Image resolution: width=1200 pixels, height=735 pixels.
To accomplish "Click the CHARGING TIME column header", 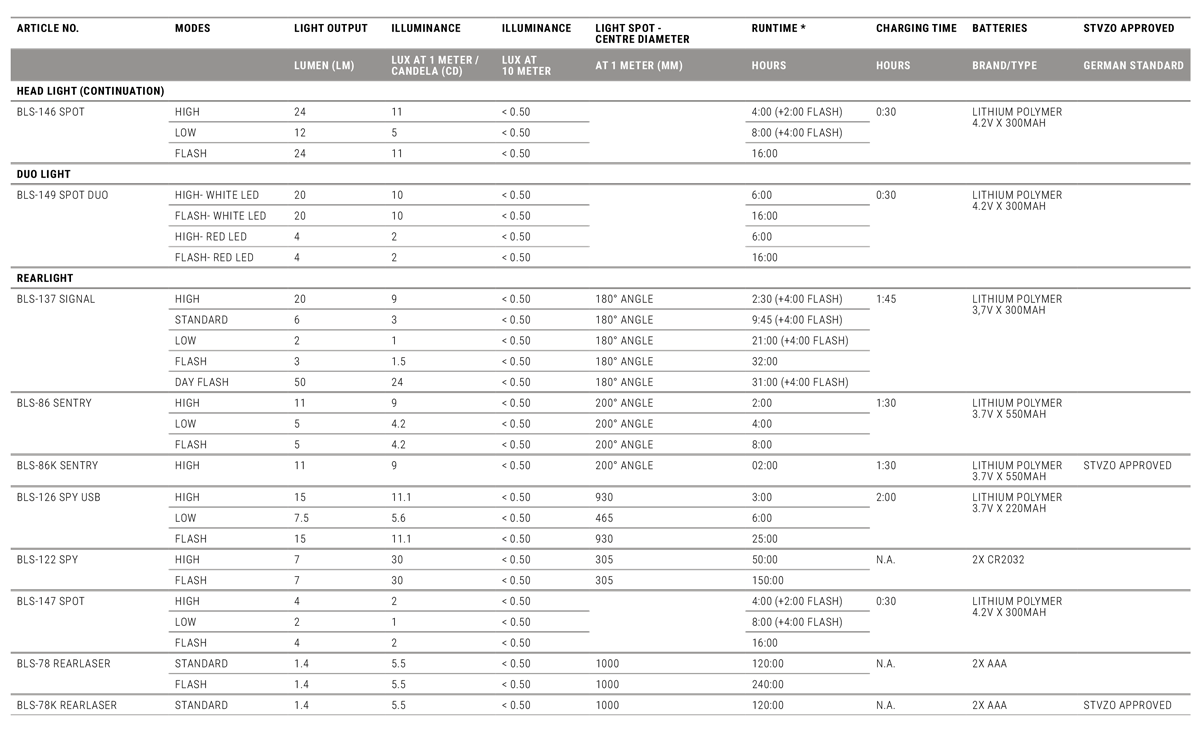I will pyautogui.click(x=916, y=29).
